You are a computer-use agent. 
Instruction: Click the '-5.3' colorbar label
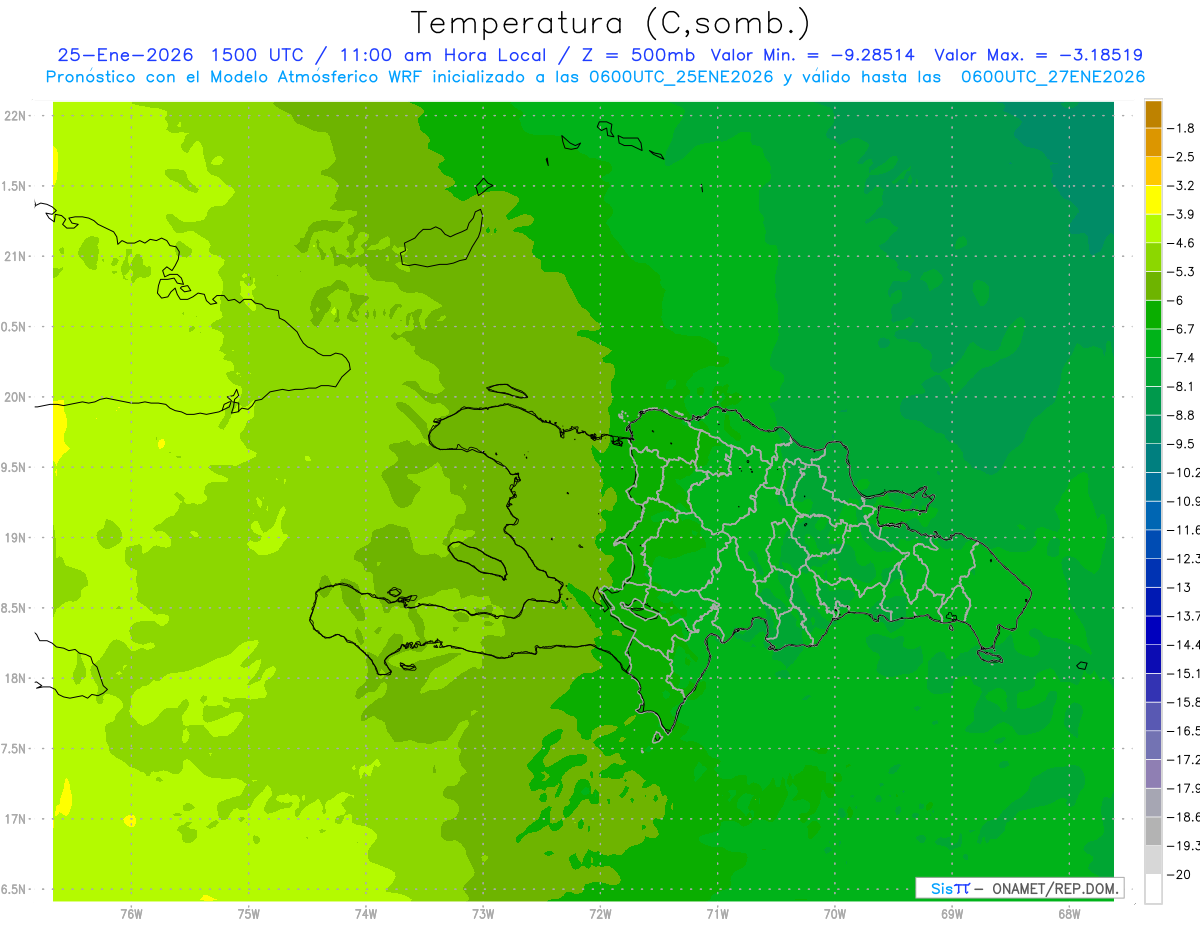tap(1182, 272)
